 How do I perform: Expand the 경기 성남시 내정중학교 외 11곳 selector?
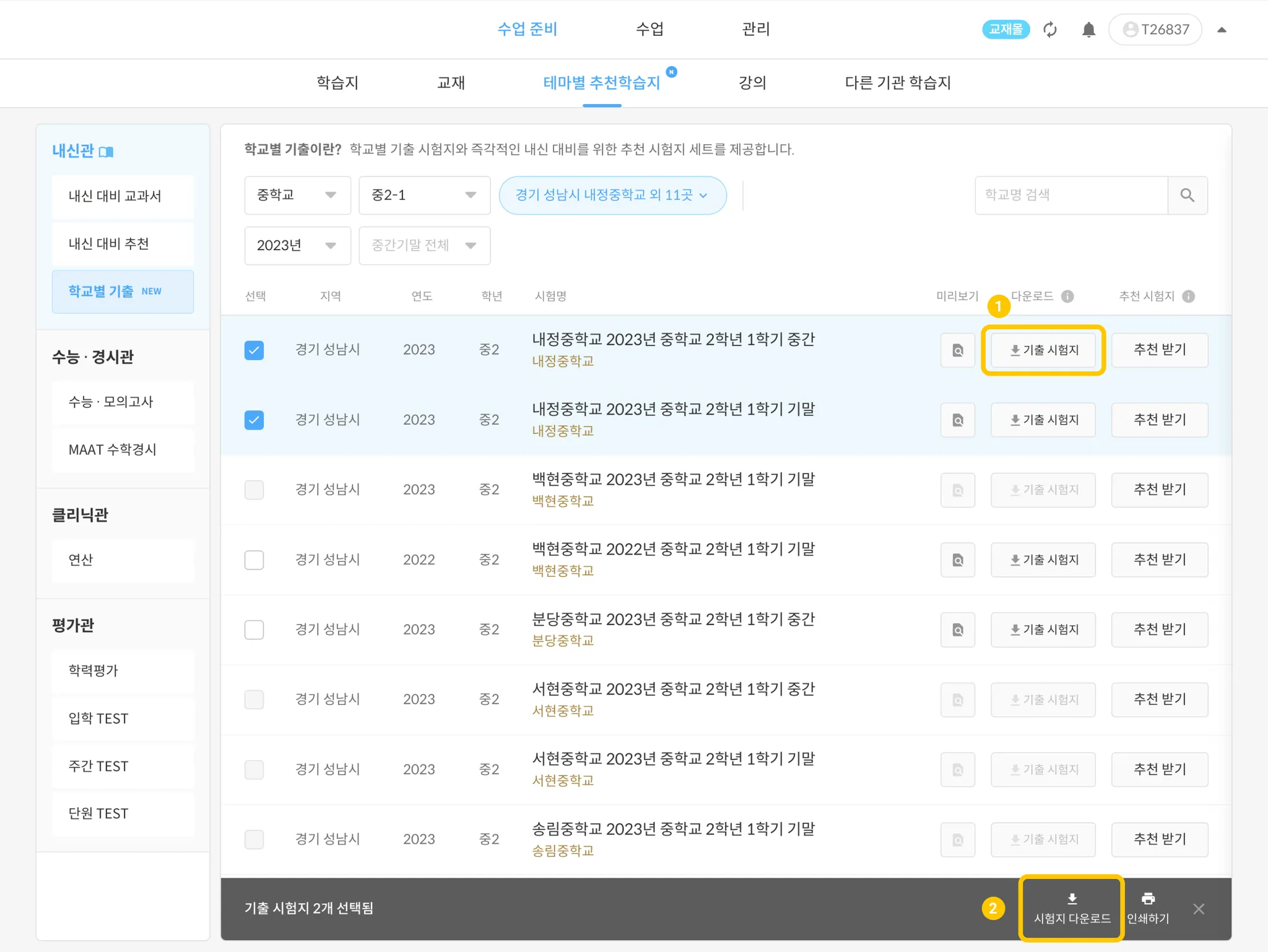pyautogui.click(x=612, y=196)
